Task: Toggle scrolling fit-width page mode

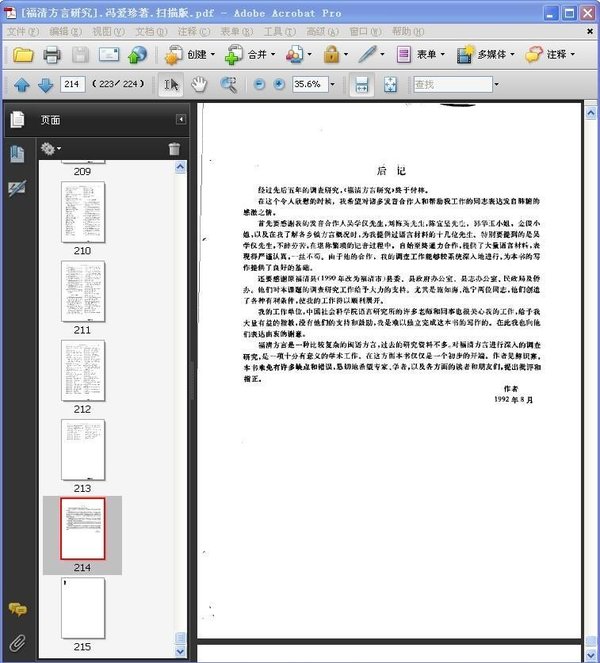Action: pos(362,85)
